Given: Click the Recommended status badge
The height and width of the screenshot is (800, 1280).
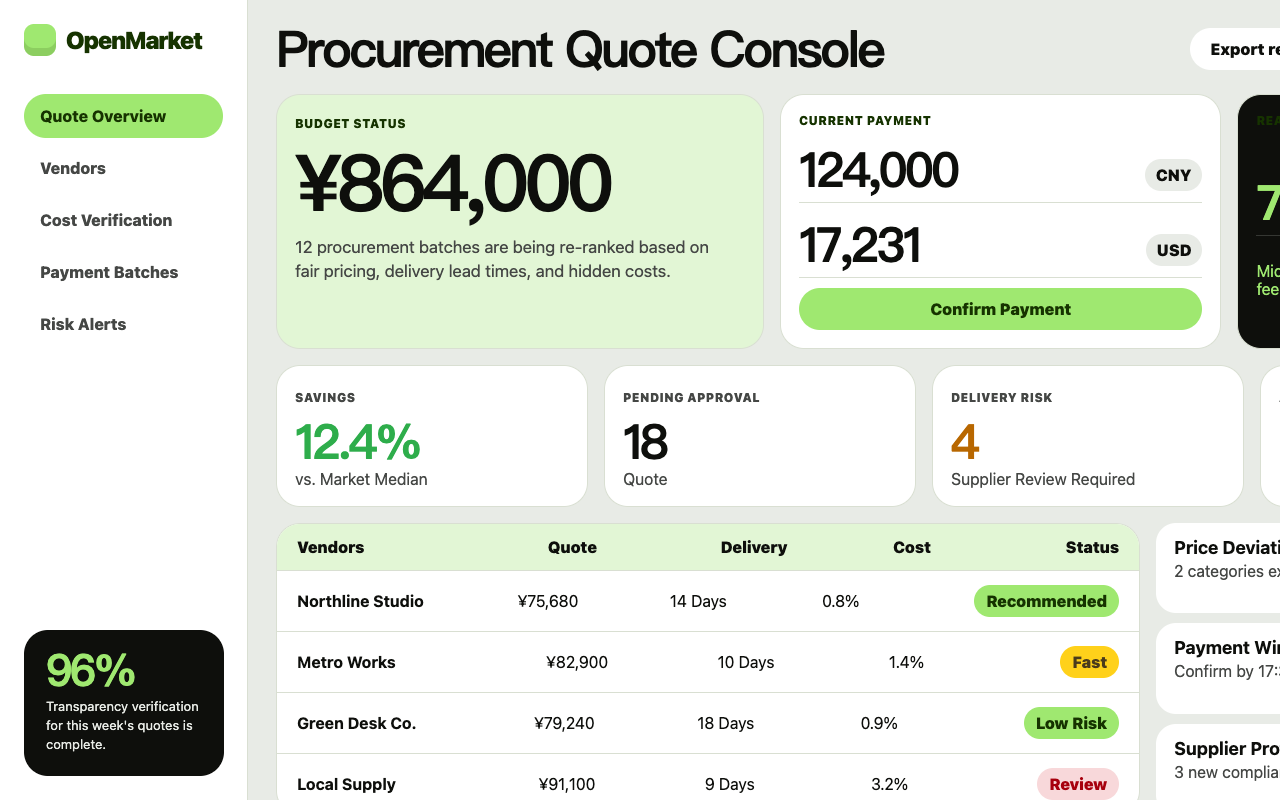Looking at the screenshot, I should click(1046, 601).
